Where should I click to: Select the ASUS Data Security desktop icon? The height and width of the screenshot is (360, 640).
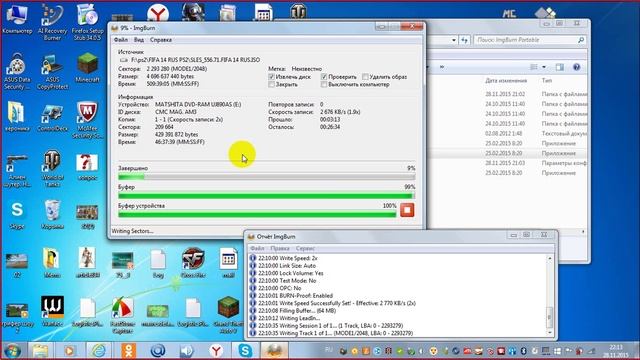17,71
